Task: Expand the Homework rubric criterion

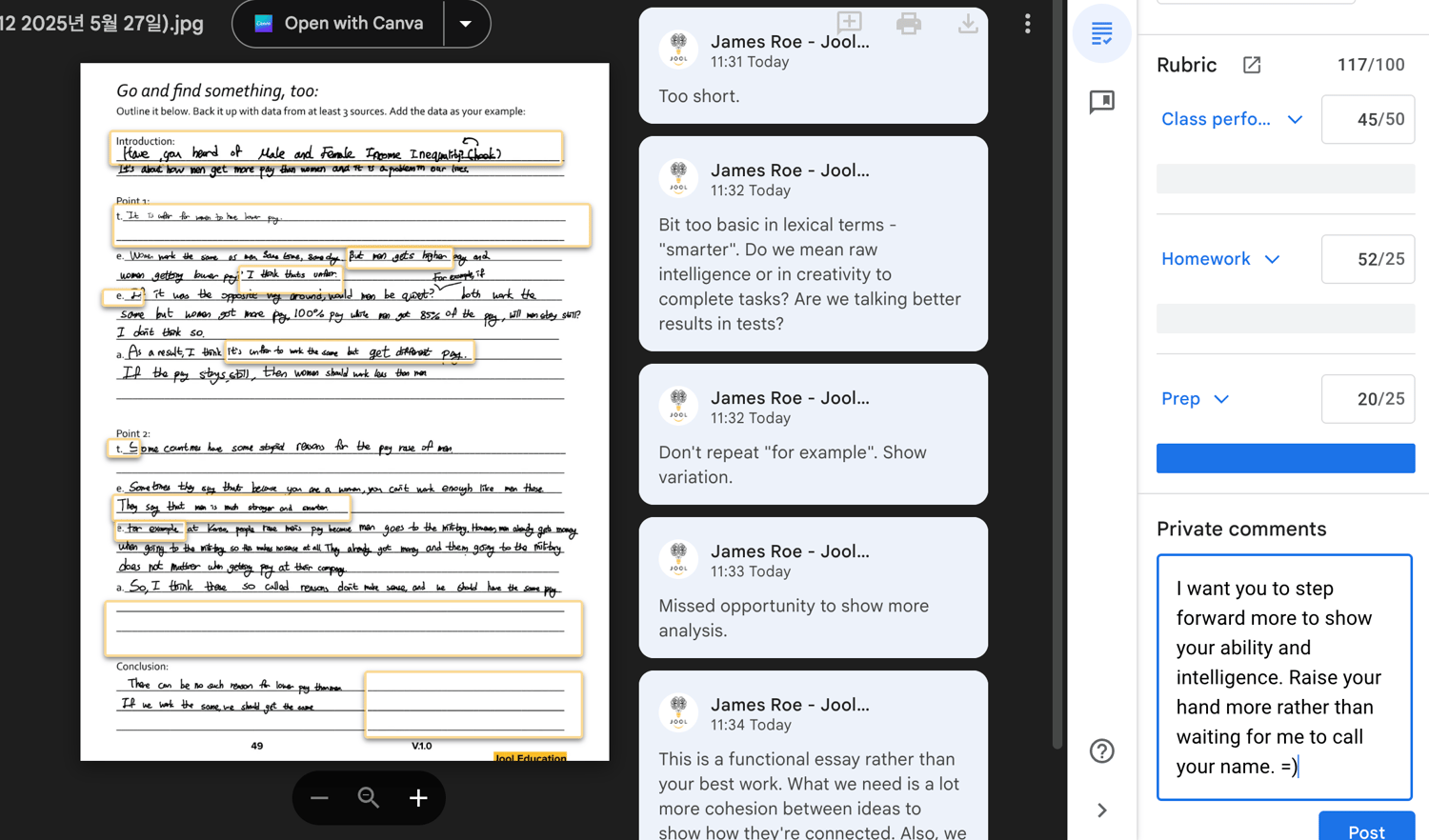Action: pos(1220,259)
